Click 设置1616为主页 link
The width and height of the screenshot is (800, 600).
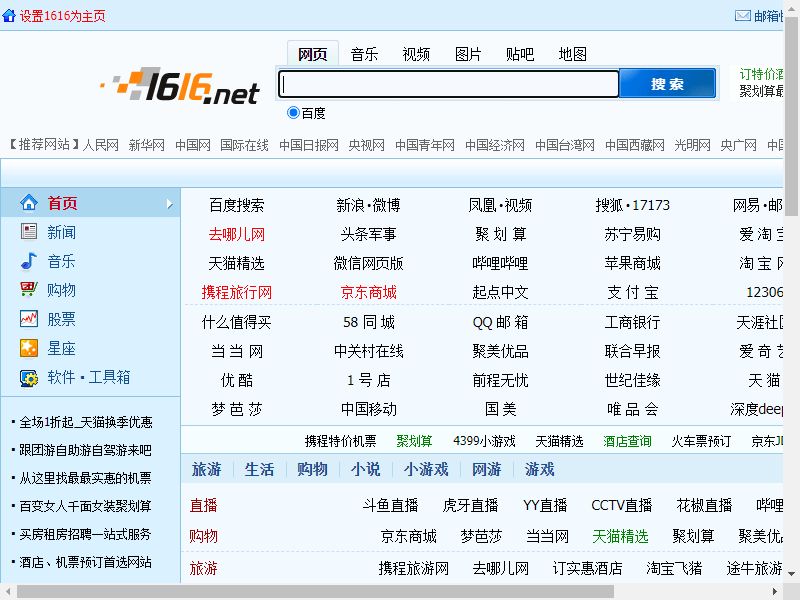tap(62, 16)
